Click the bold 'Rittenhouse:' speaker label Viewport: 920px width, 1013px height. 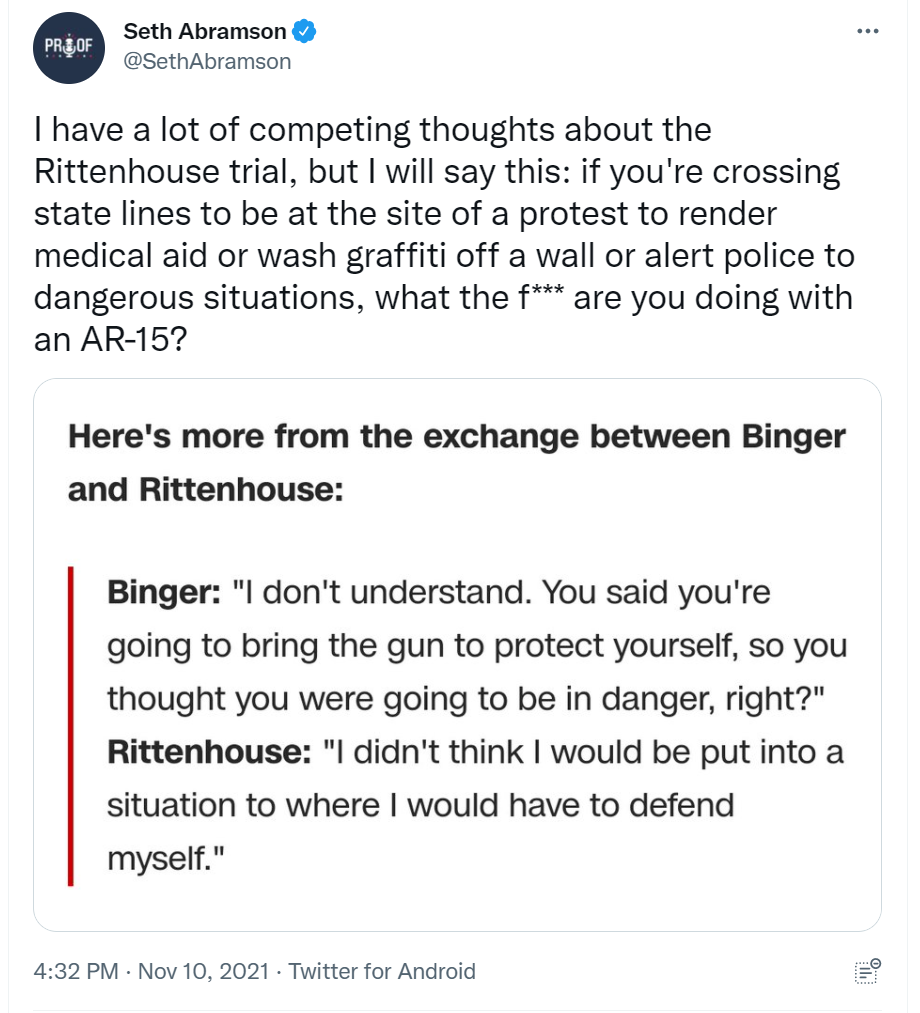pyautogui.click(x=209, y=752)
